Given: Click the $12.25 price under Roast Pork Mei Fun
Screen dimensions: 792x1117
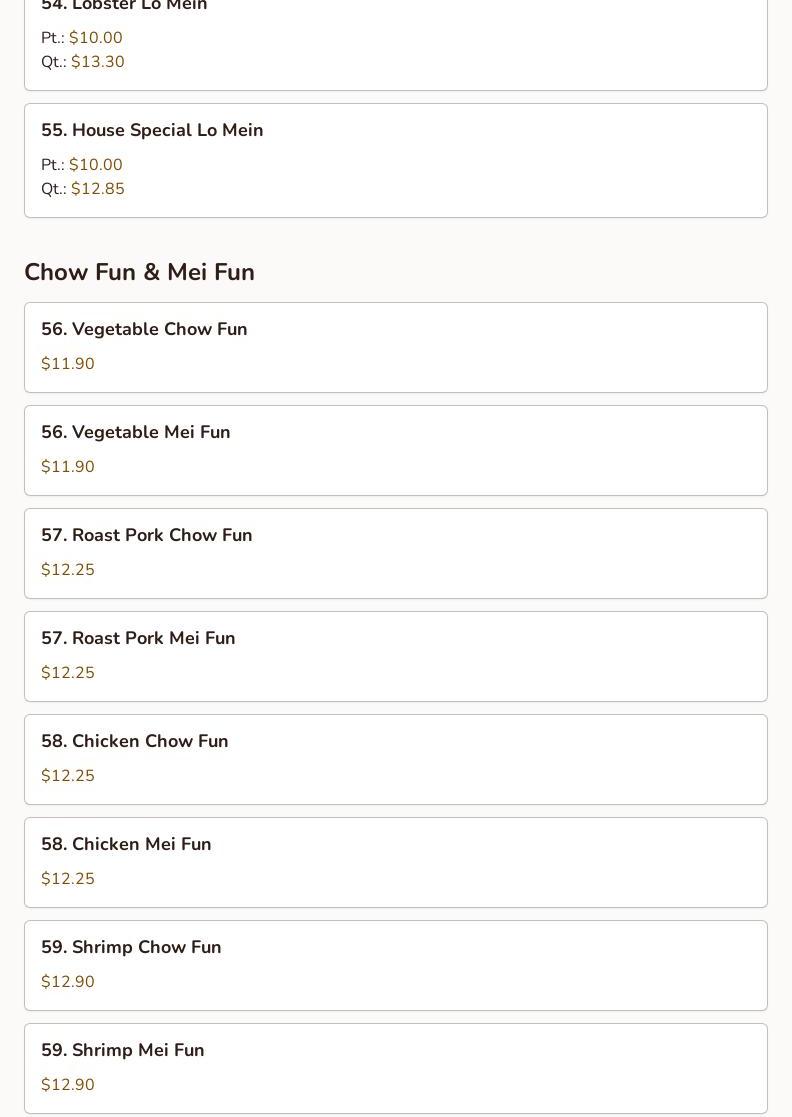Looking at the screenshot, I should pos(68,672).
